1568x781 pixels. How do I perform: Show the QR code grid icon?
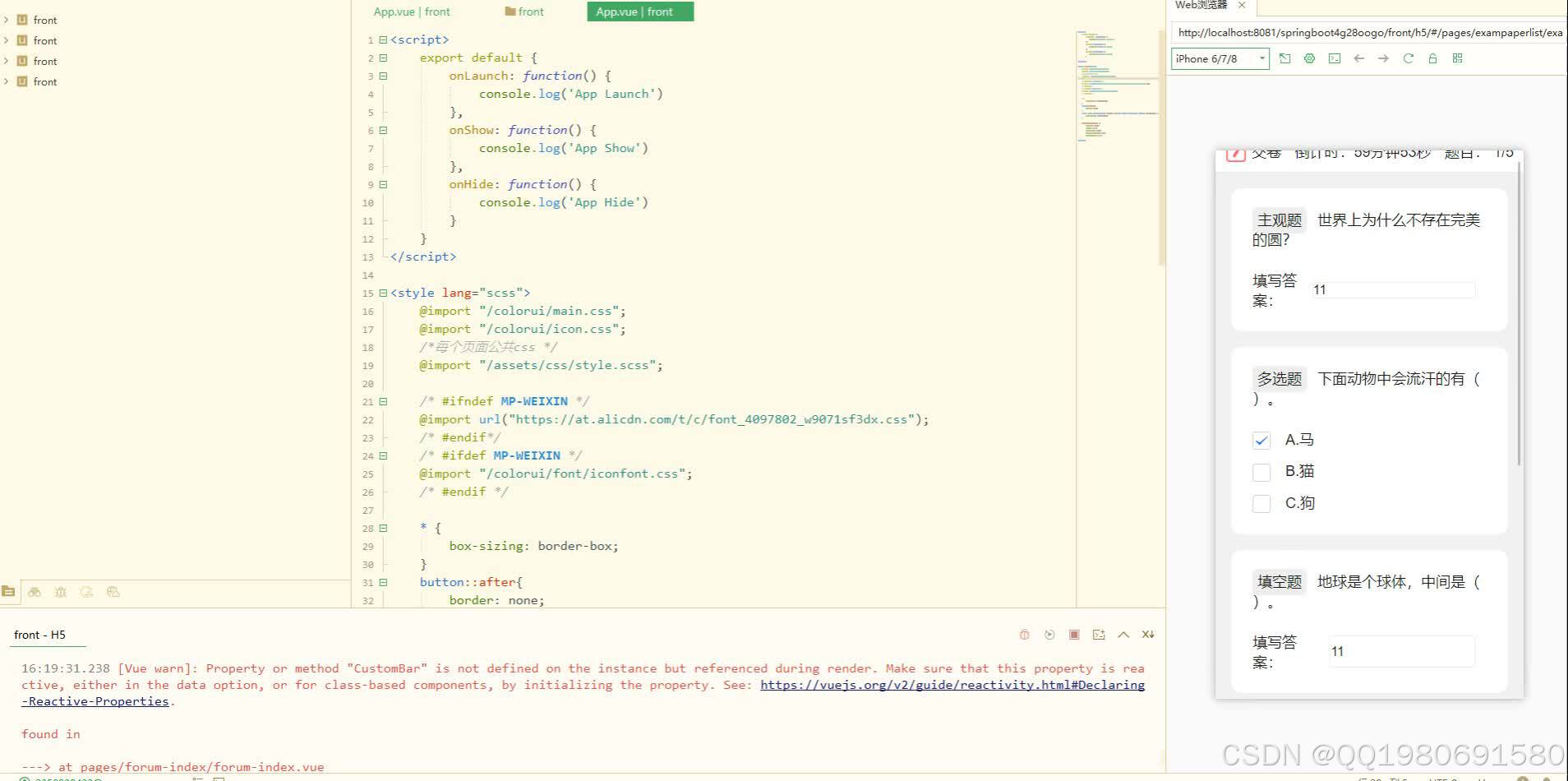coord(1457,58)
